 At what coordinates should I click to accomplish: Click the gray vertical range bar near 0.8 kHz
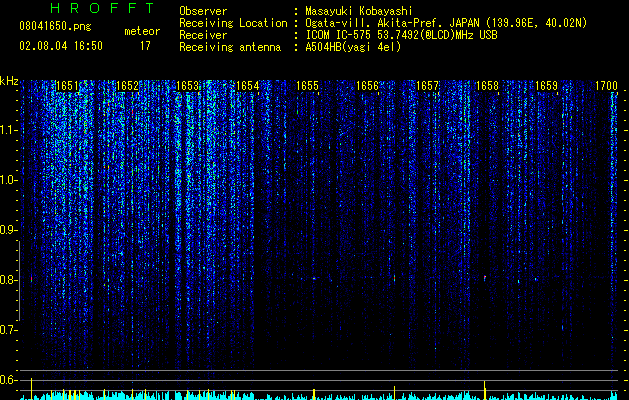[19, 281]
